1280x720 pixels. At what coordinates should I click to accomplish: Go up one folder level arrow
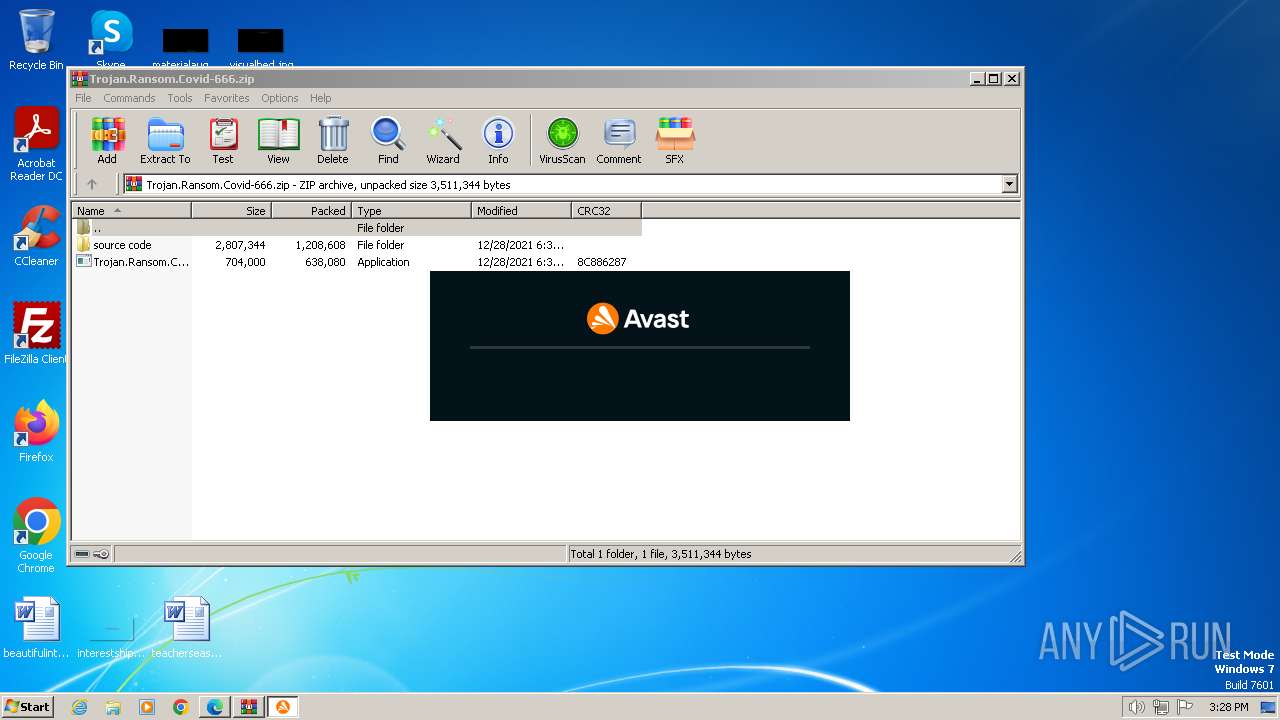coord(92,184)
